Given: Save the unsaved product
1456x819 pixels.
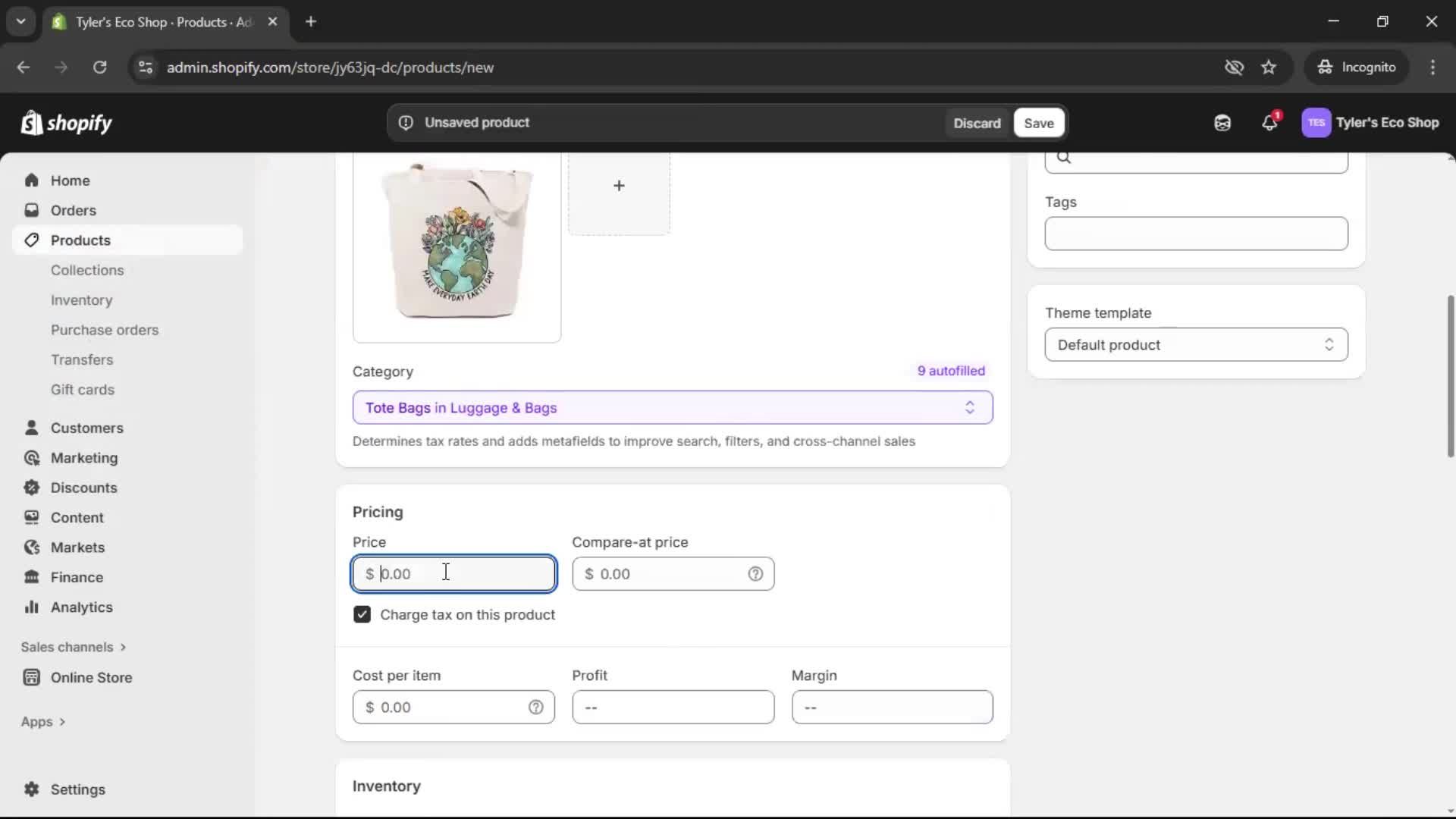Looking at the screenshot, I should click(1037, 123).
